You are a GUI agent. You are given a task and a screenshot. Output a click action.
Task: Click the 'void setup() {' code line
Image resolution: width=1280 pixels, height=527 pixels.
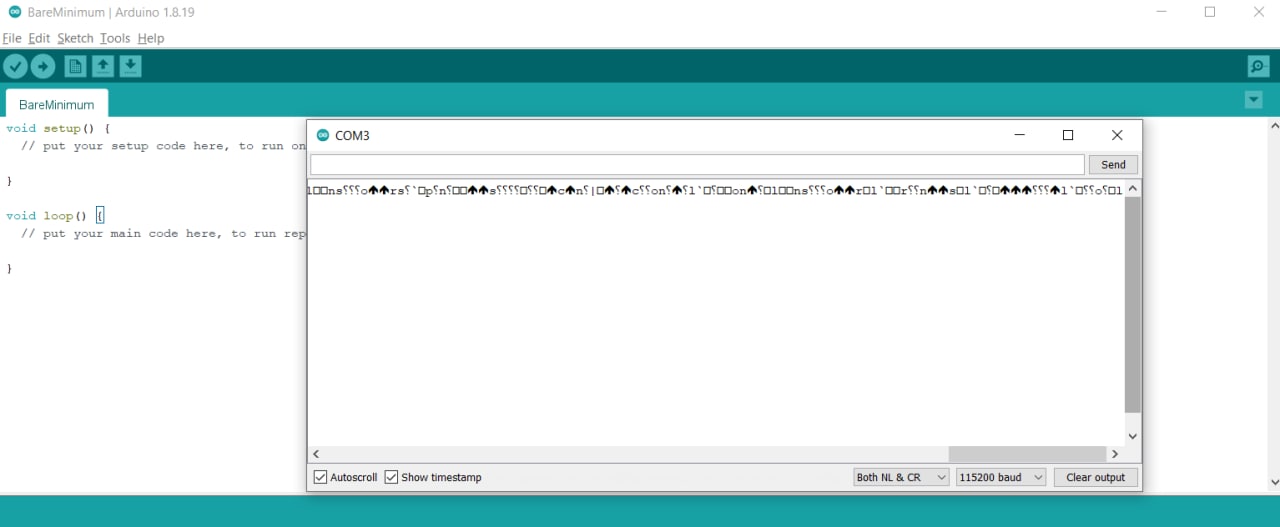(x=58, y=128)
